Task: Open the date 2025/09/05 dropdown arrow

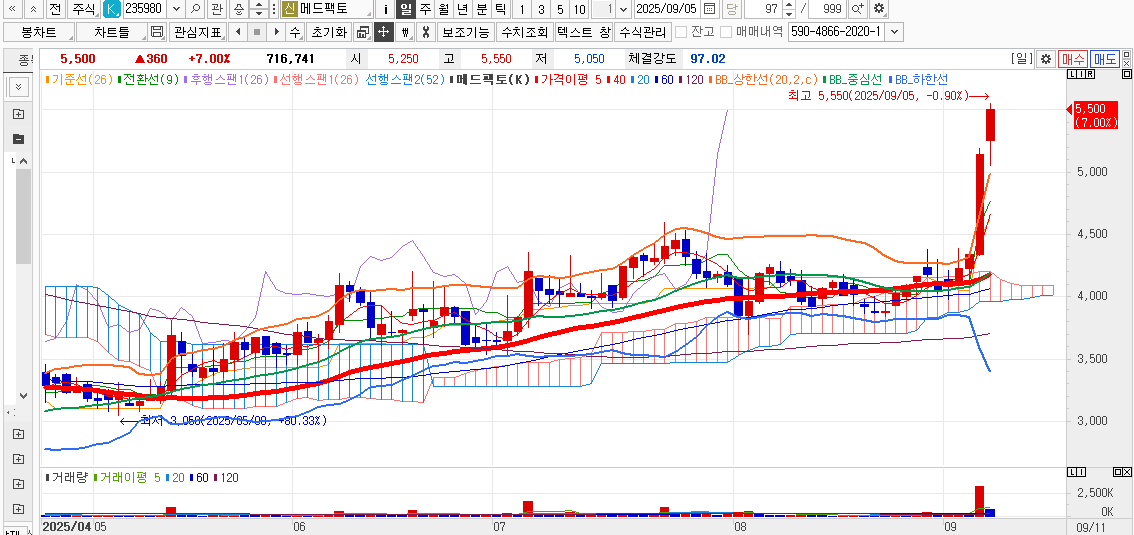Action: (x=709, y=9)
